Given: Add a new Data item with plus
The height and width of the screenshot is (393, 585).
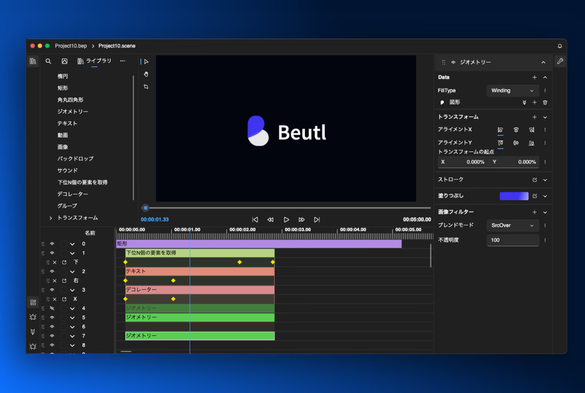Looking at the screenshot, I should [534, 77].
